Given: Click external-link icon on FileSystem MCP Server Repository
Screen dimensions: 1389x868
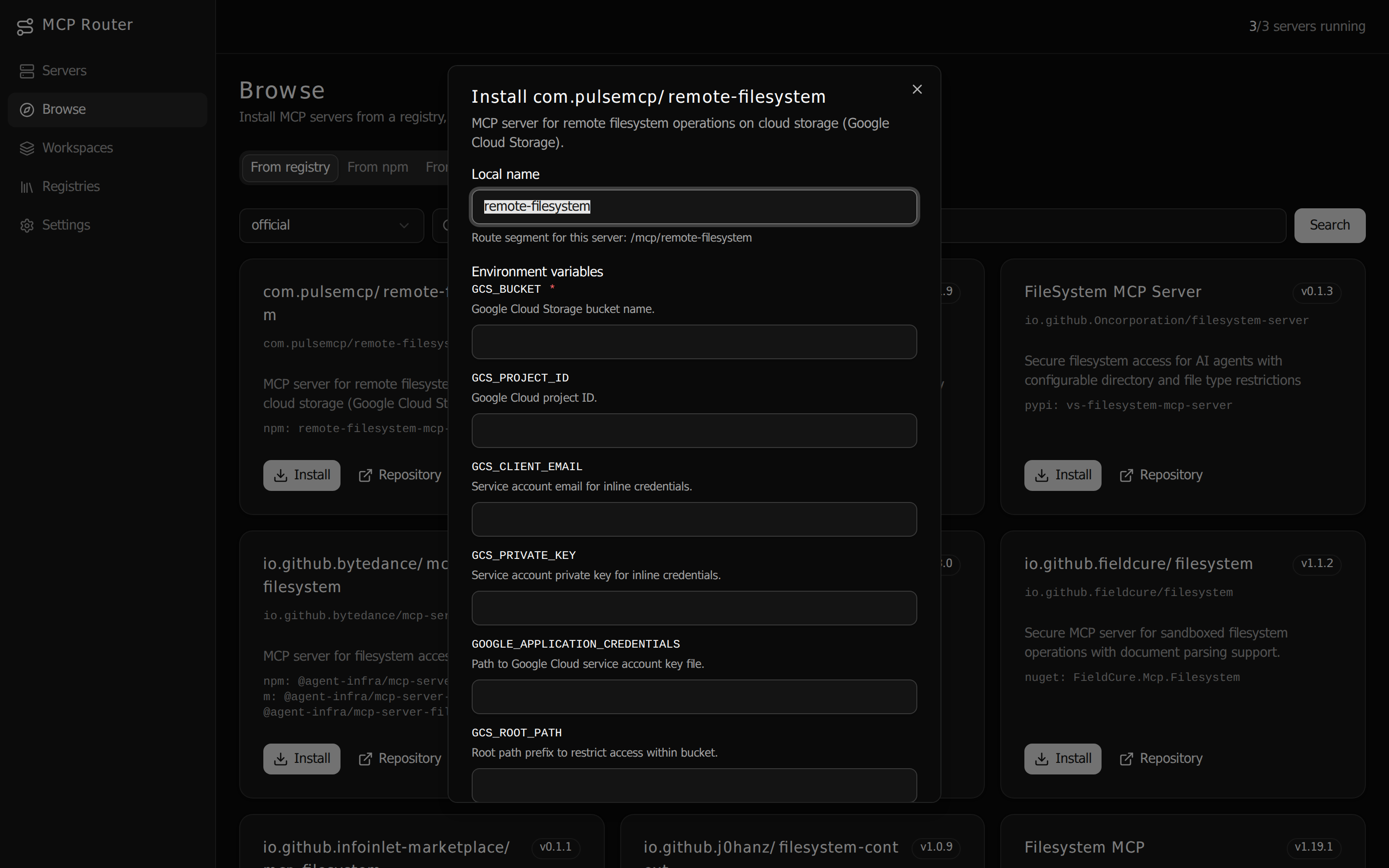Looking at the screenshot, I should coord(1126,476).
